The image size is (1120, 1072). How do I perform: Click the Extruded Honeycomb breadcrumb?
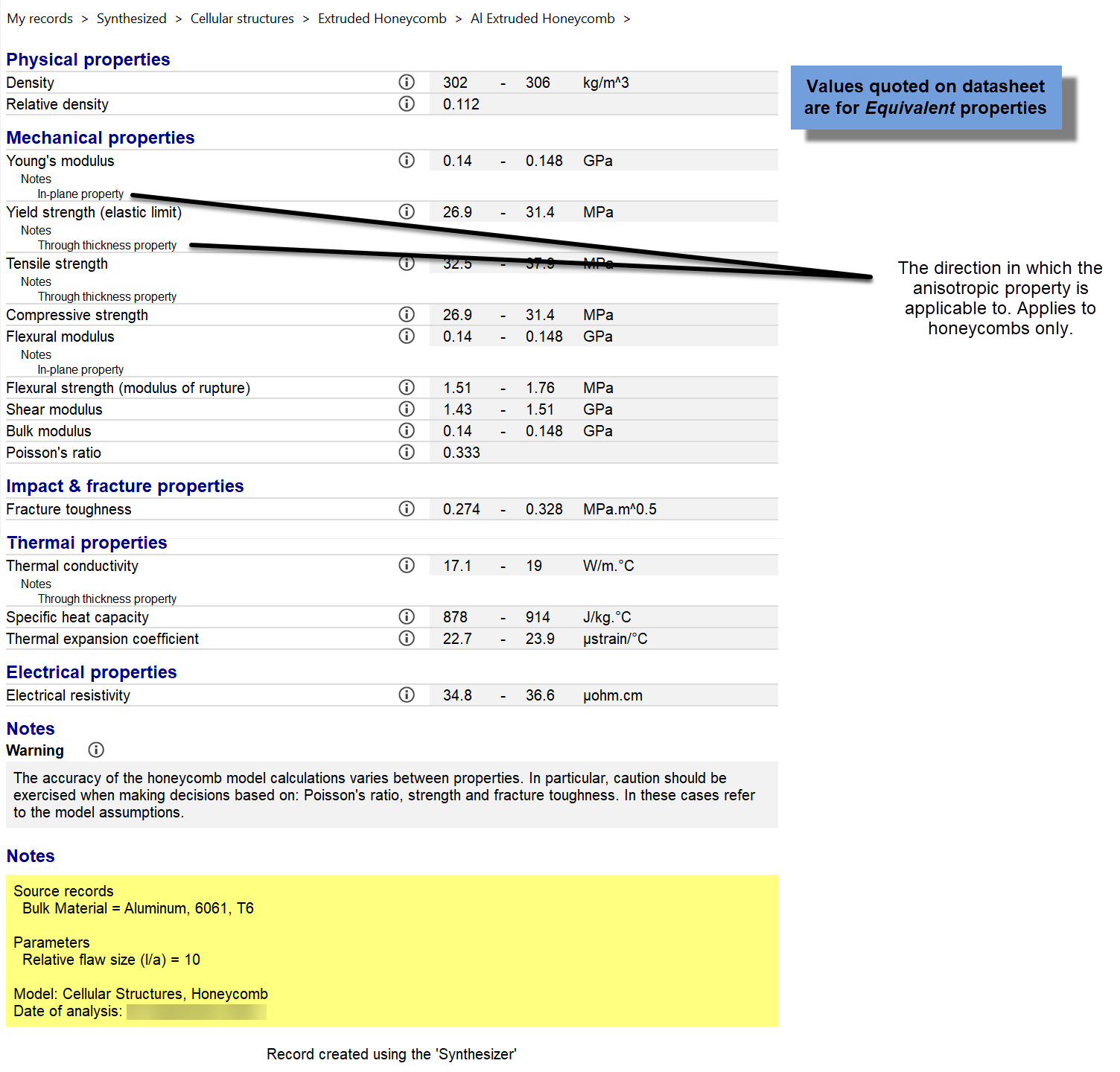coord(382,19)
